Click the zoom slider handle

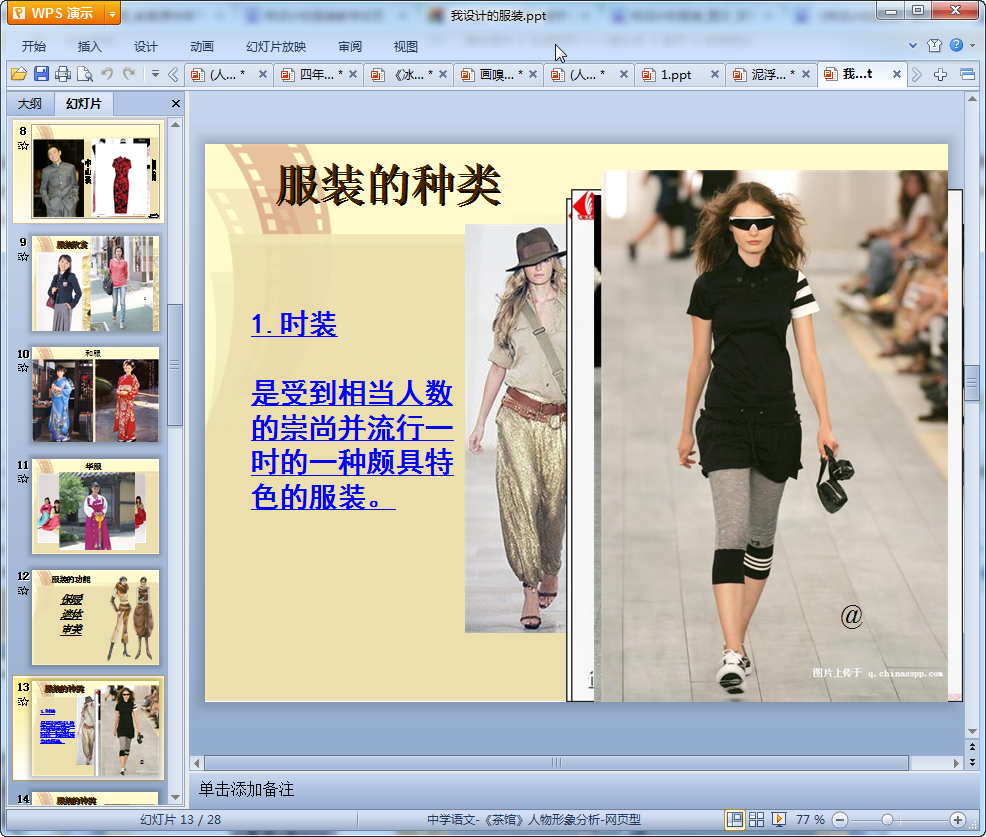887,820
